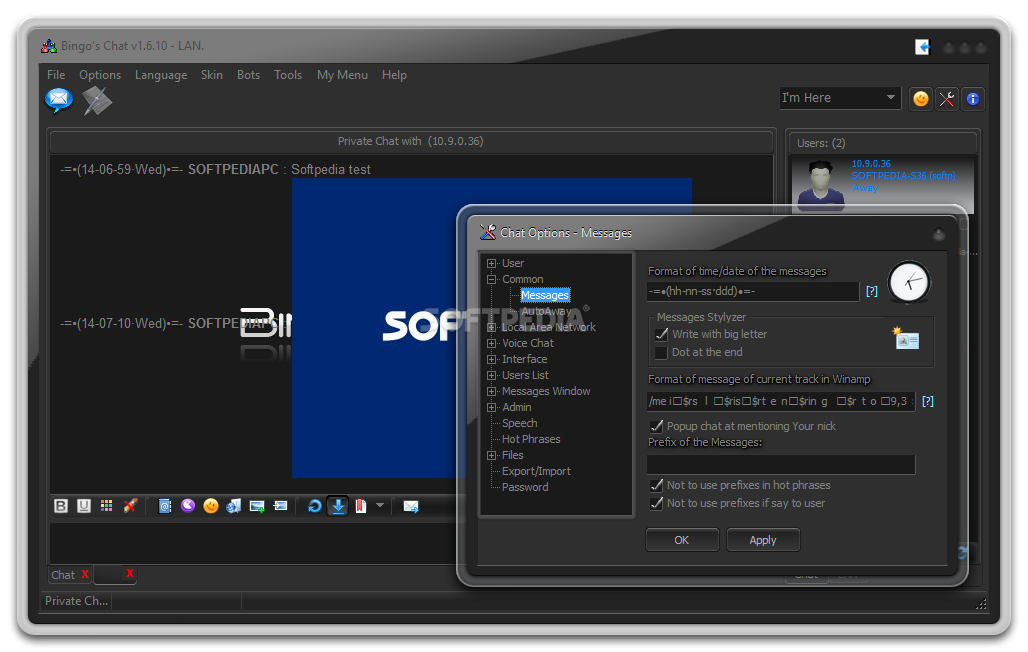This screenshot has height=652, width=1028.
Task: Click the analog clock icon in Chat Options
Action: (x=909, y=282)
